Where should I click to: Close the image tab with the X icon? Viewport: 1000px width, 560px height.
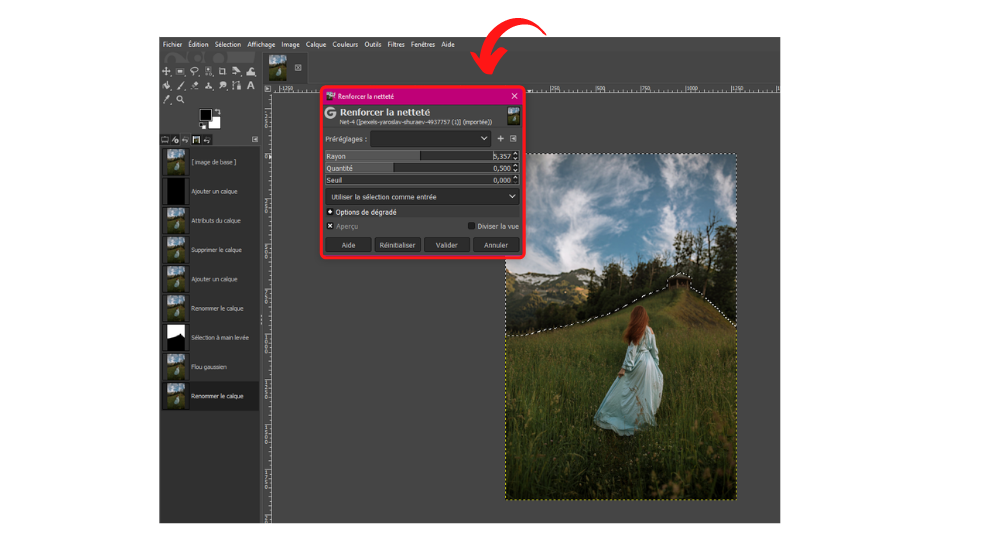pos(298,68)
